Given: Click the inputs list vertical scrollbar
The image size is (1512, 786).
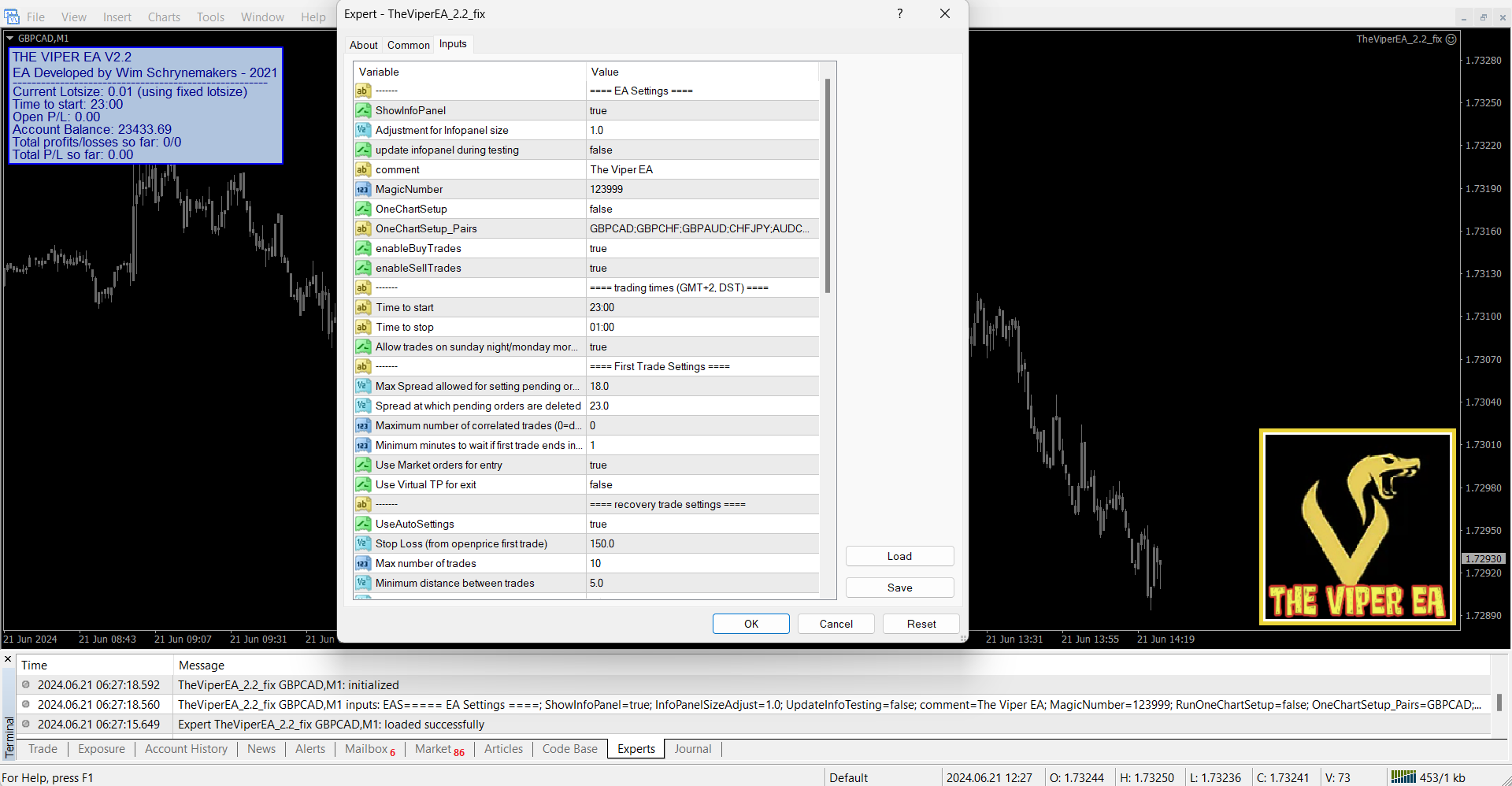Looking at the screenshot, I should (x=827, y=185).
